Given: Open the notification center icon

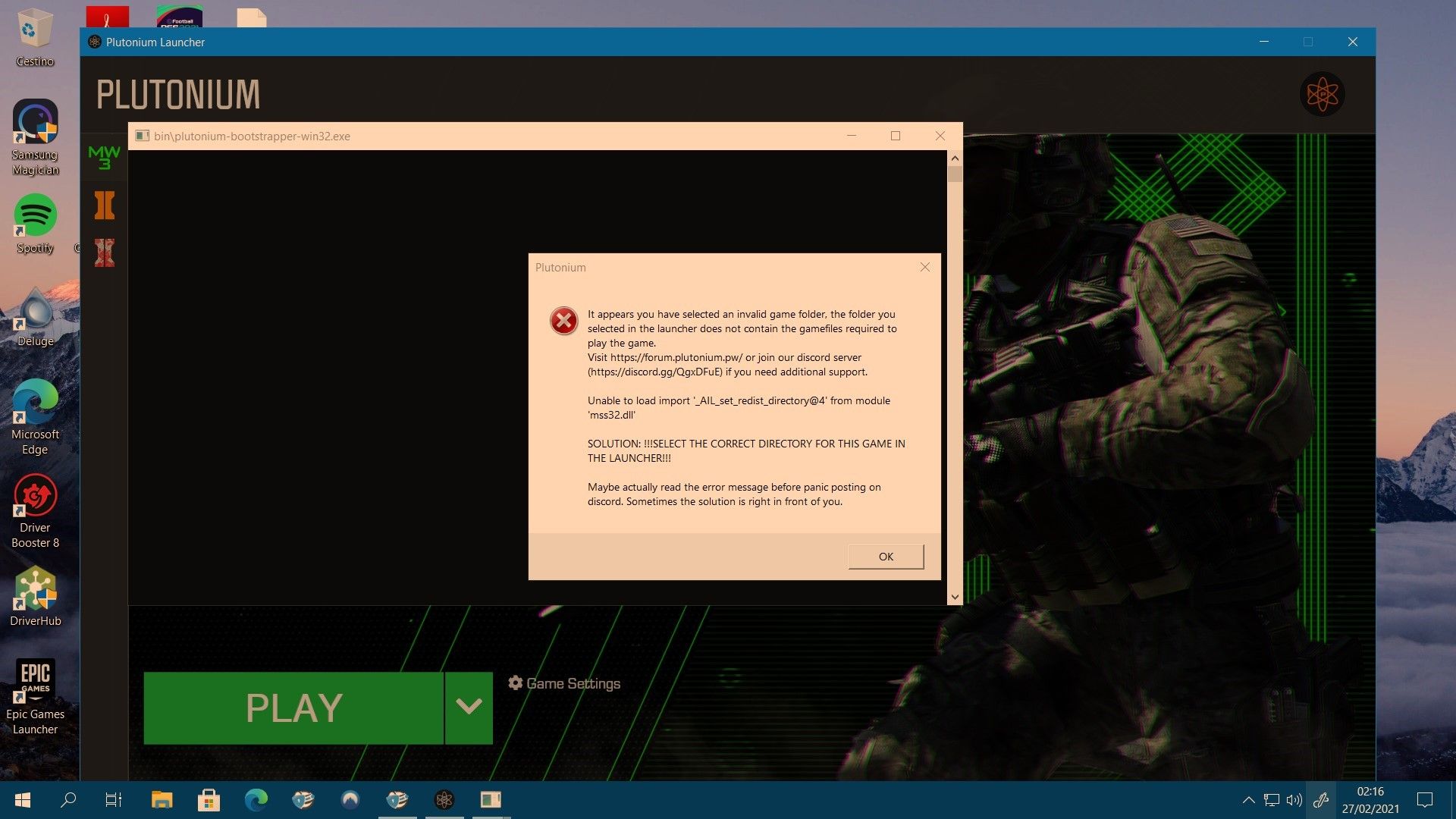Looking at the screenshot, I should (1424, 799).
